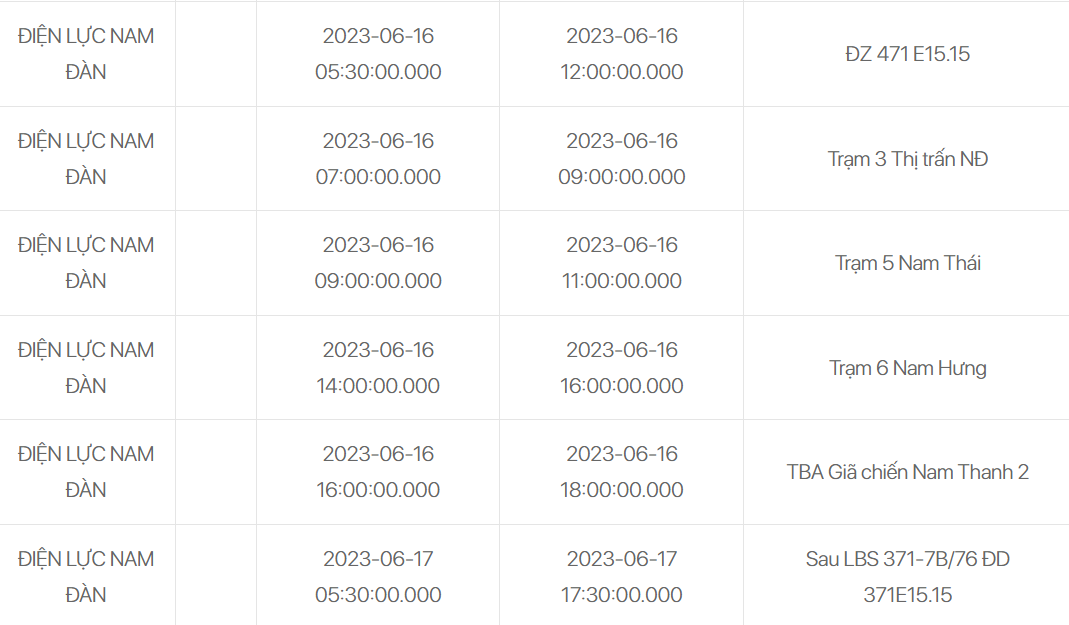The height and width of the screenshot is (625, 1069).
Task: Select end time of Trạm 6 Nam Hưng row
Action: (621, 368)
